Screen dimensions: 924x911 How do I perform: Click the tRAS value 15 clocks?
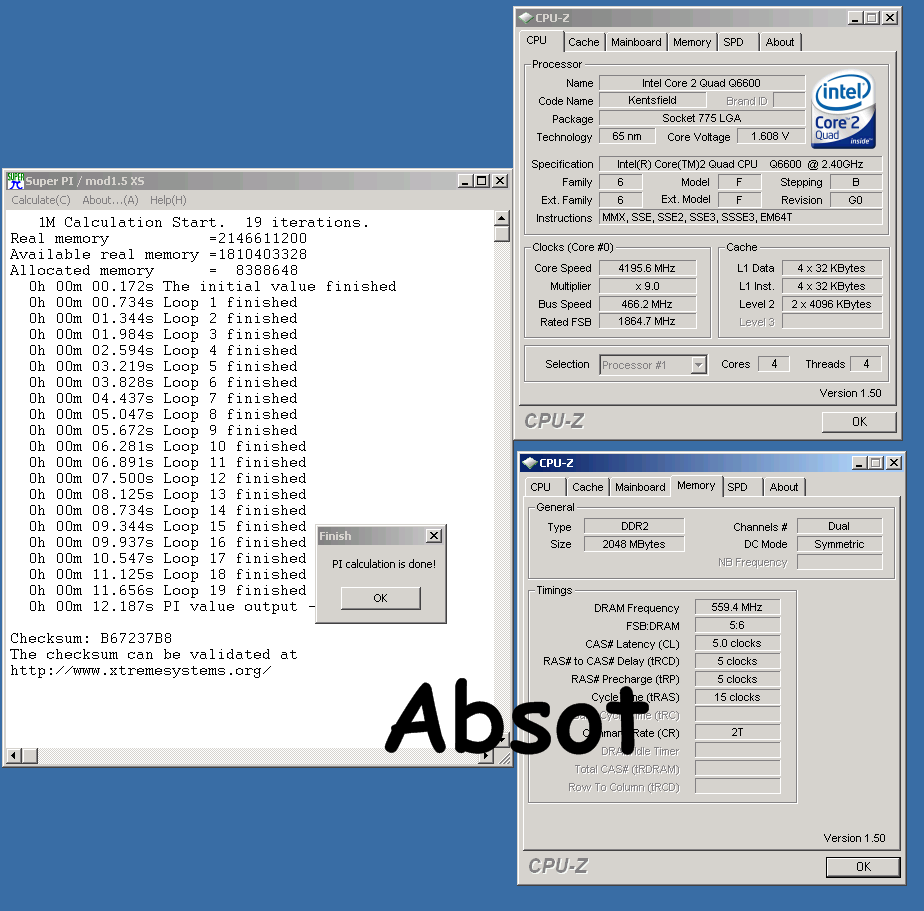[x=737, y=697]
